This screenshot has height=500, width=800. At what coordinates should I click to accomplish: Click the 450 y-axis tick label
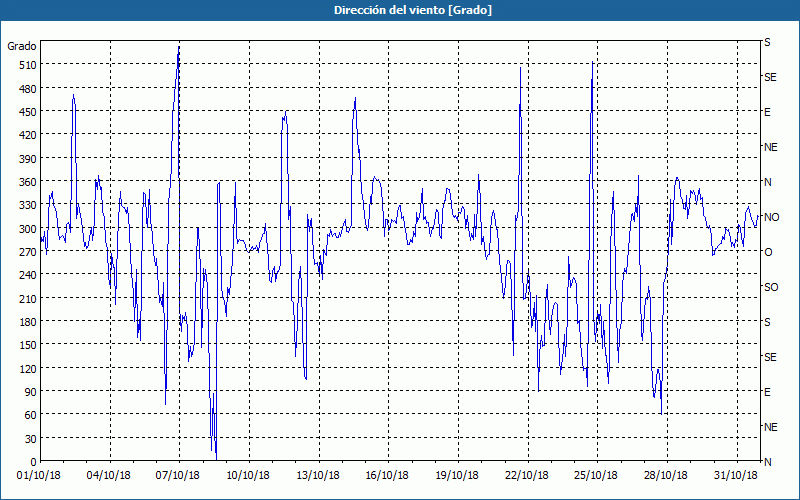click(27, 112)
